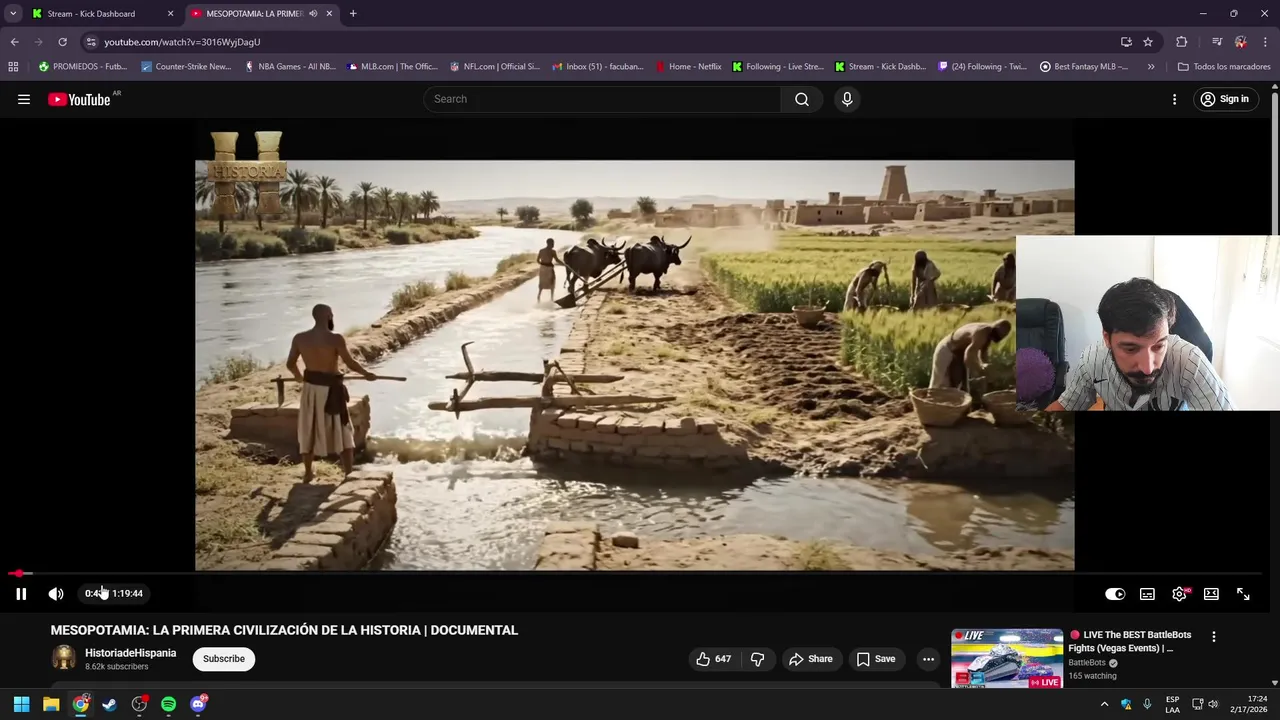Image resolution: width=1280 pixels, height=720 pixels.
Task: Subscribe to HistoriadeHispania channel
Action: (x=224, y=659)
